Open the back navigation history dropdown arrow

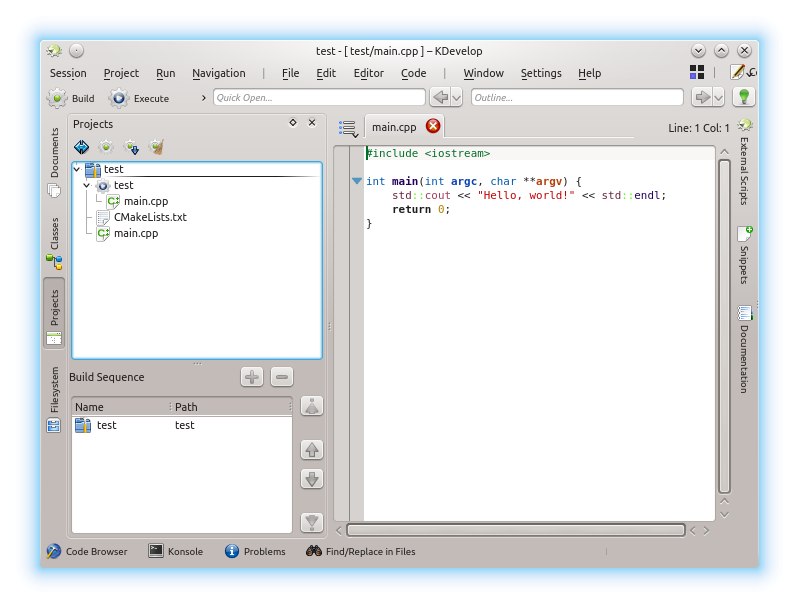[456, 97]
